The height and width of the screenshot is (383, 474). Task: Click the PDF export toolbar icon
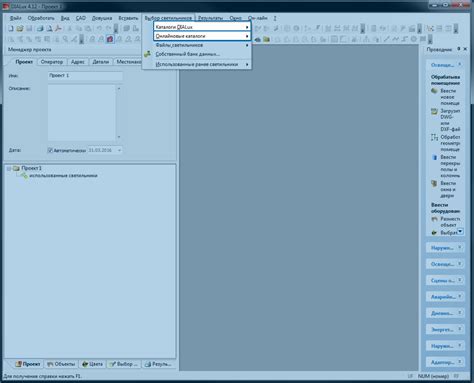(x=58, y=29)
